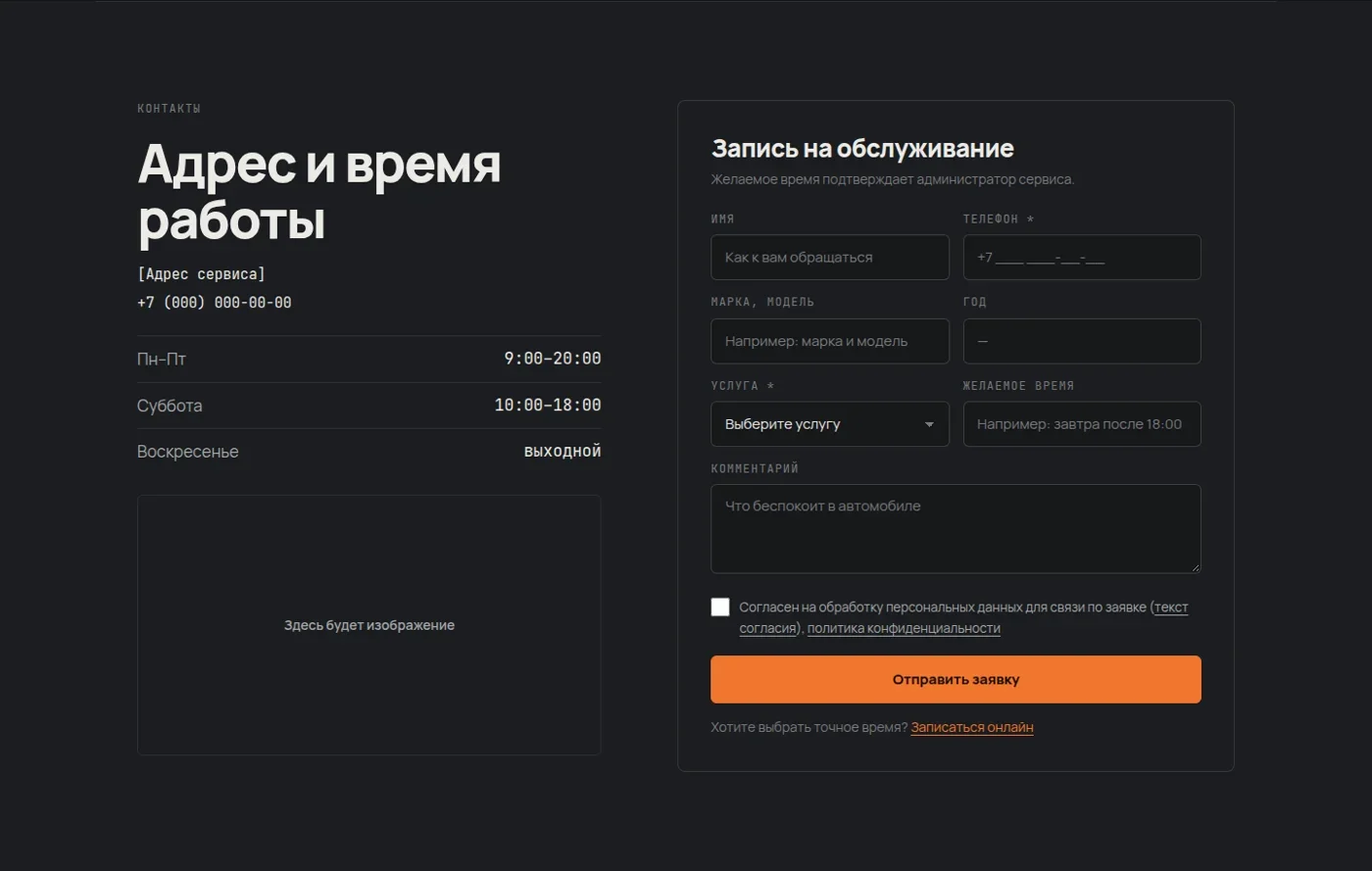Tick the personal data consent checkbox
This screenshot has height=871, width=1372.
tap(720, 606)
